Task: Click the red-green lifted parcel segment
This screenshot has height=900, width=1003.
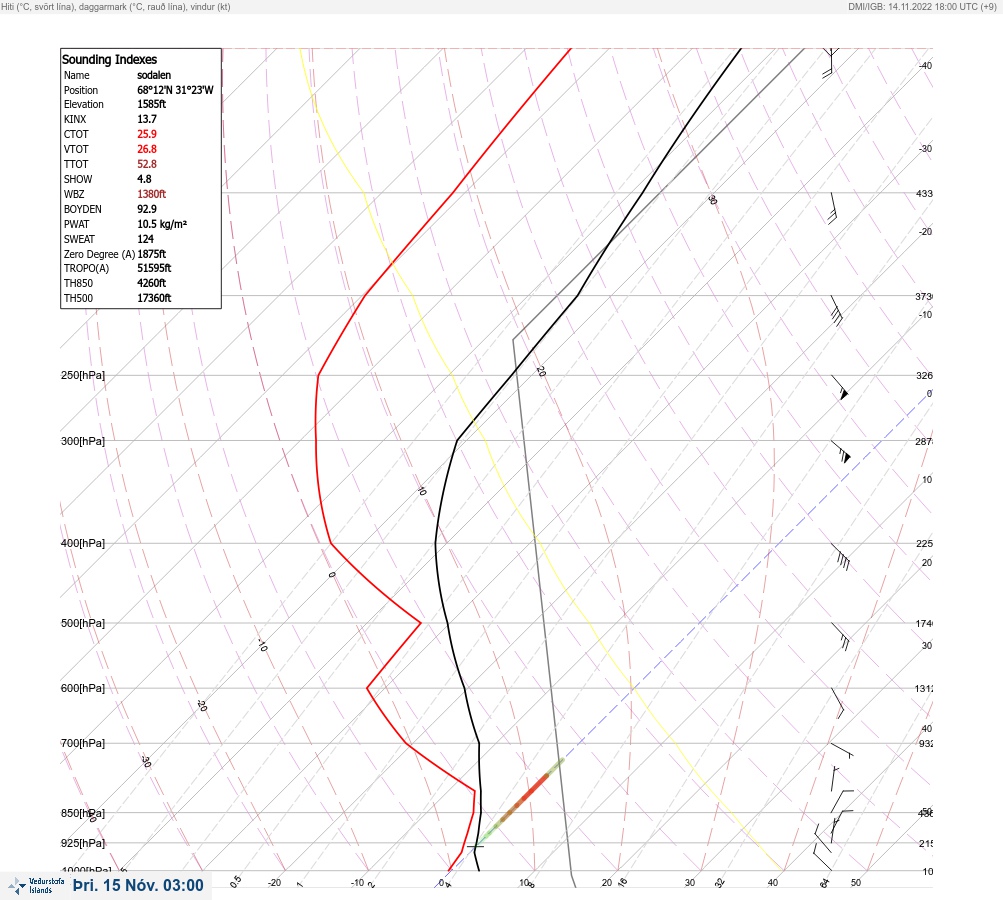Action: coord(522,800)
